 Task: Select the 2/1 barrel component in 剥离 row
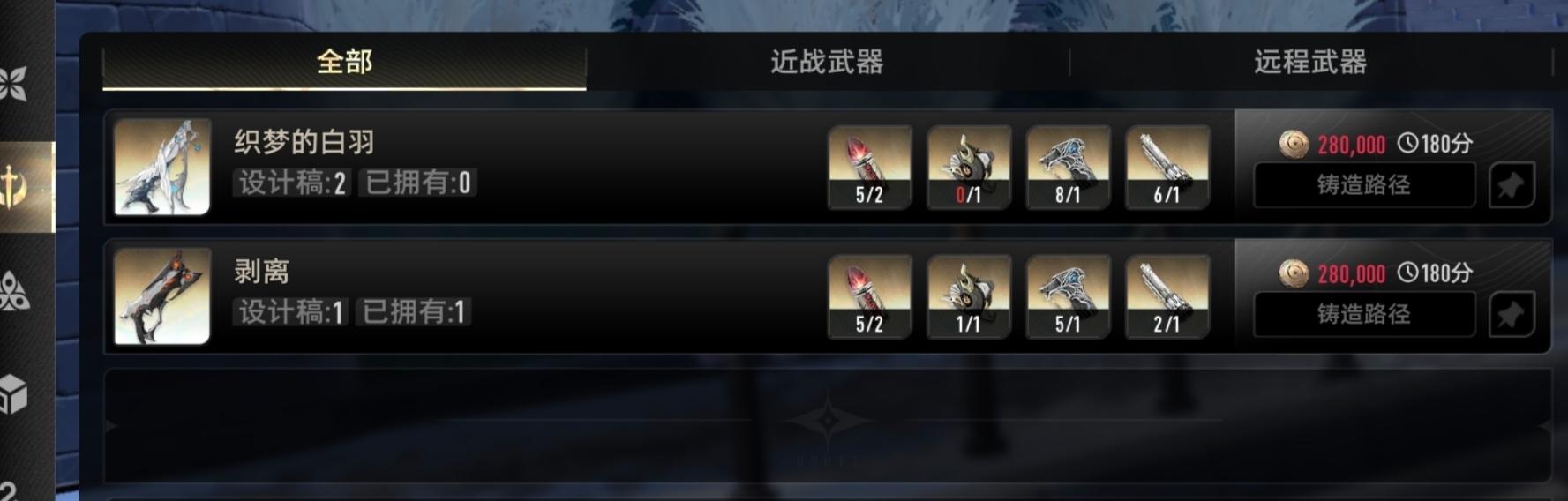pyautogui.click(x=1167, y=296)
